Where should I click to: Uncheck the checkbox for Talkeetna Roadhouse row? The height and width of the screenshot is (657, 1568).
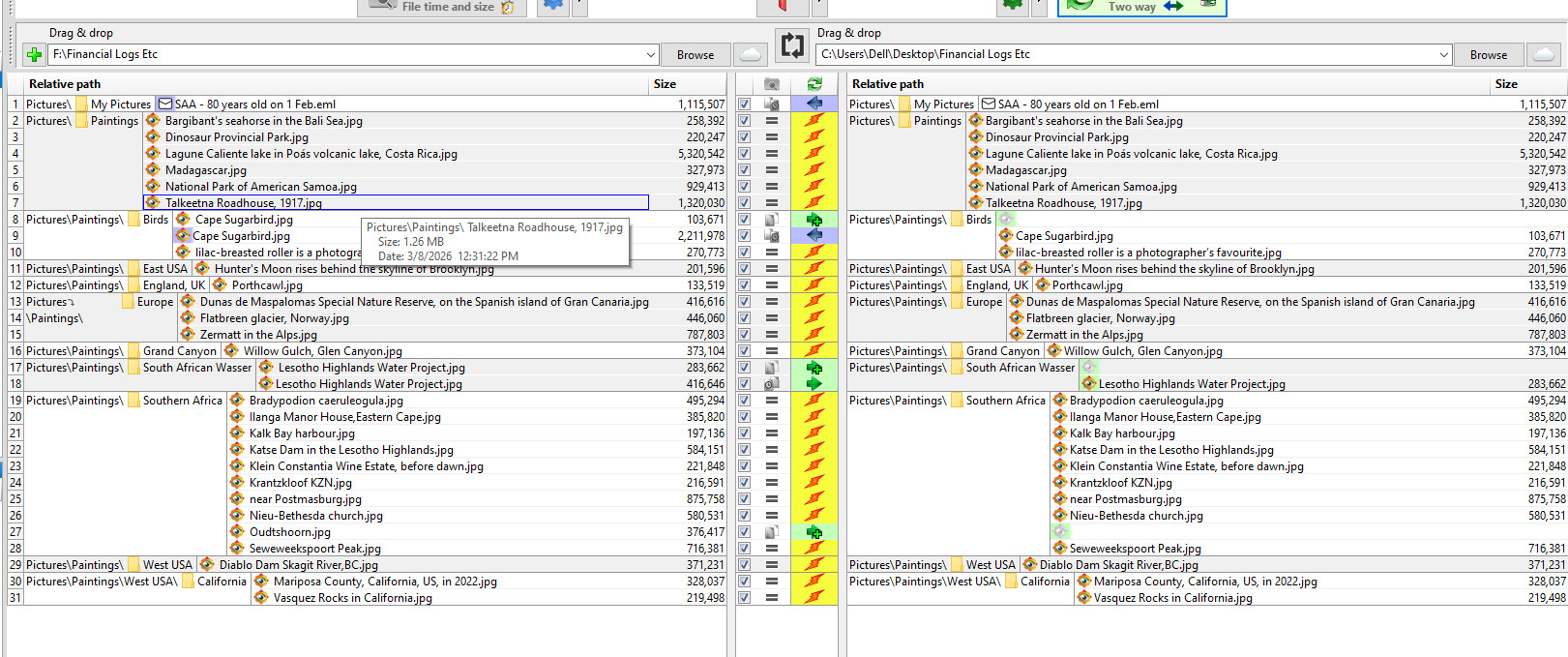pyautogui.click(x=744, y=202)
